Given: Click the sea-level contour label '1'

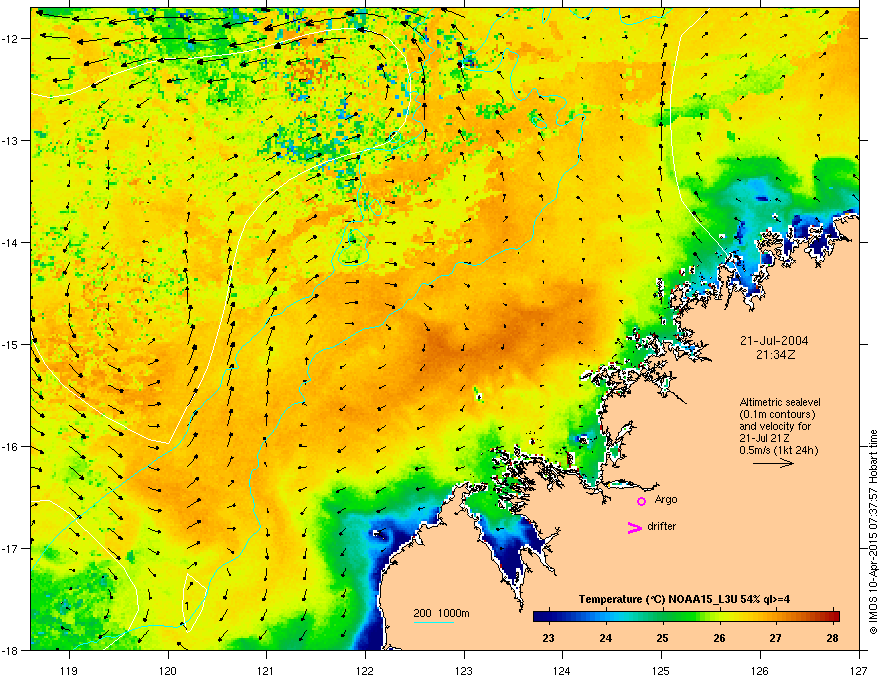Looking at the screenshot, I should (x=187, y=605).
